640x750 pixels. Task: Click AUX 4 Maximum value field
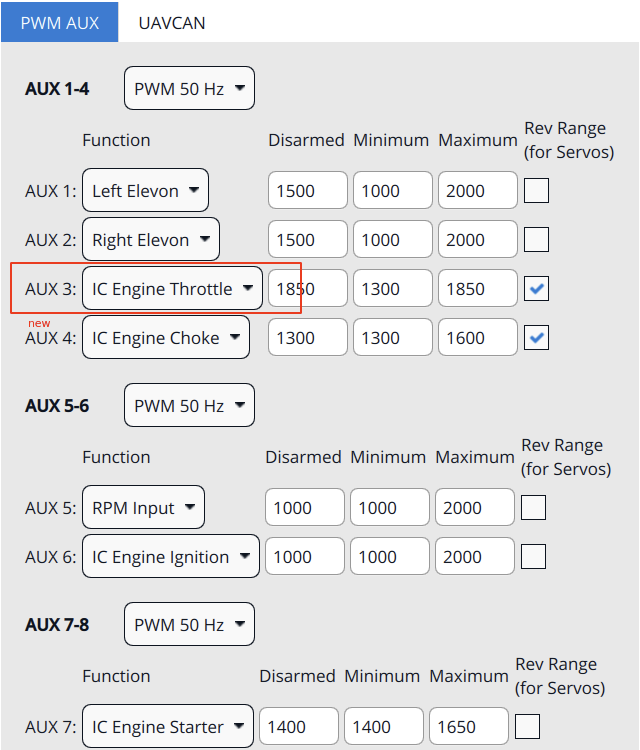477,338
